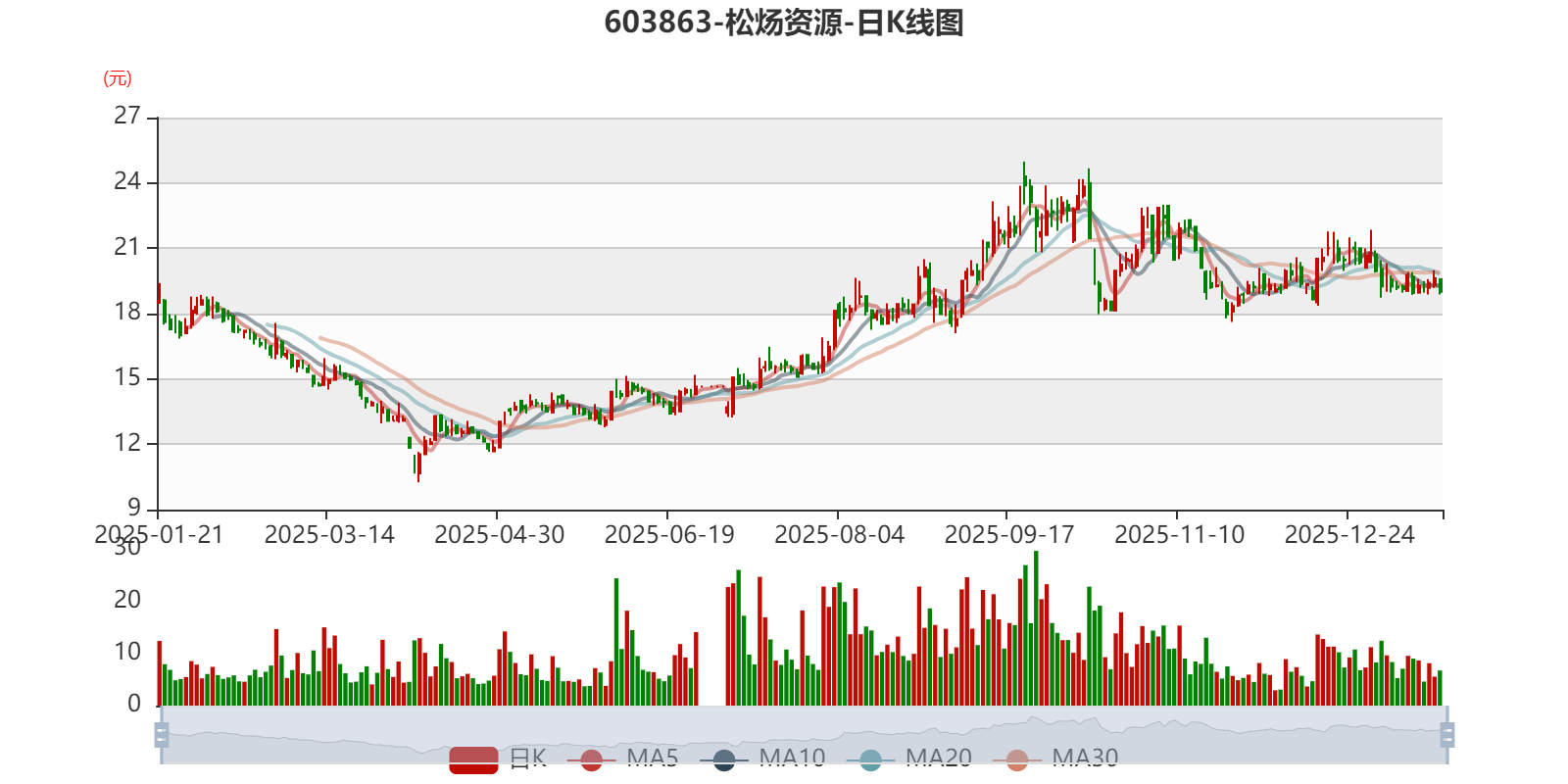
Task: Click the x-axis date label 2025-01-21
Action: click(x=159, y=535)
